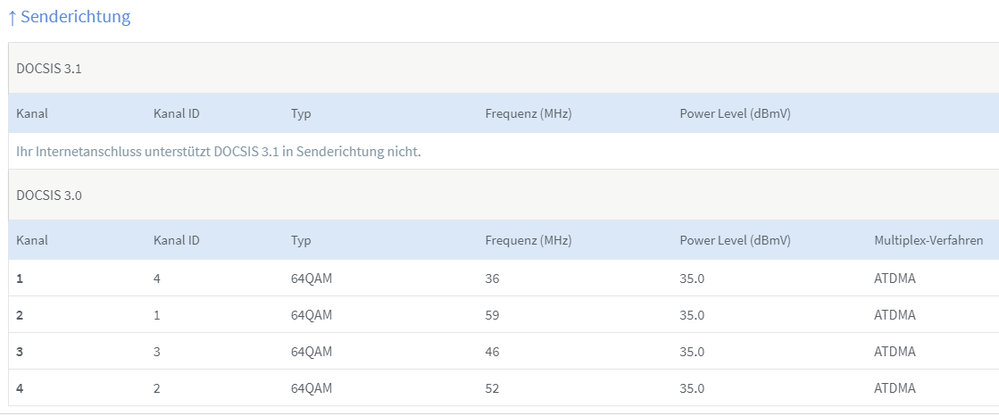Click Frequenz (MHz) header in DOCSIS 3.0 table
The height and width of the screenshot is (416, 999).
(x=528, y=241)
